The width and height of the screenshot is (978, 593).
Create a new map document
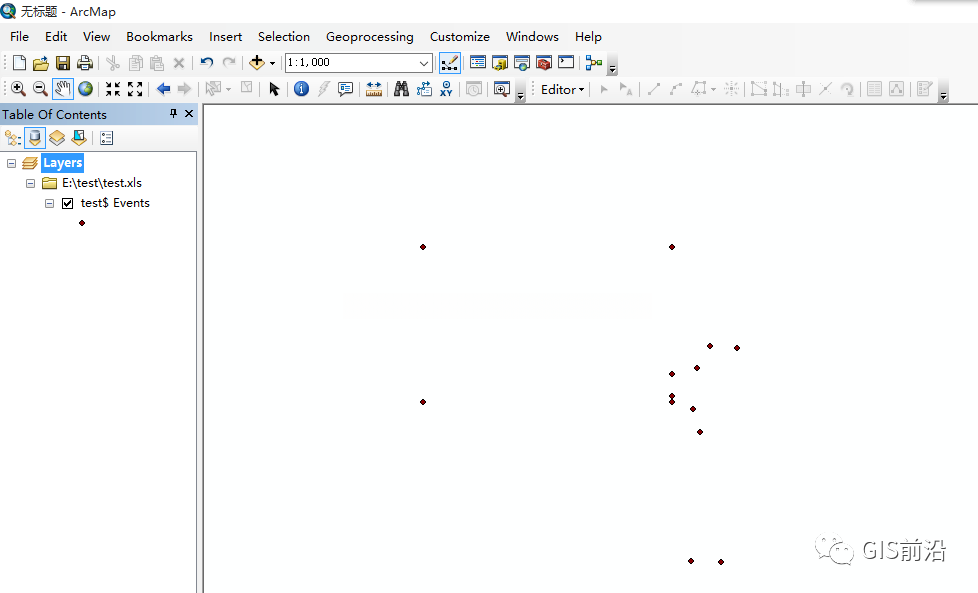tap(19, 62)
